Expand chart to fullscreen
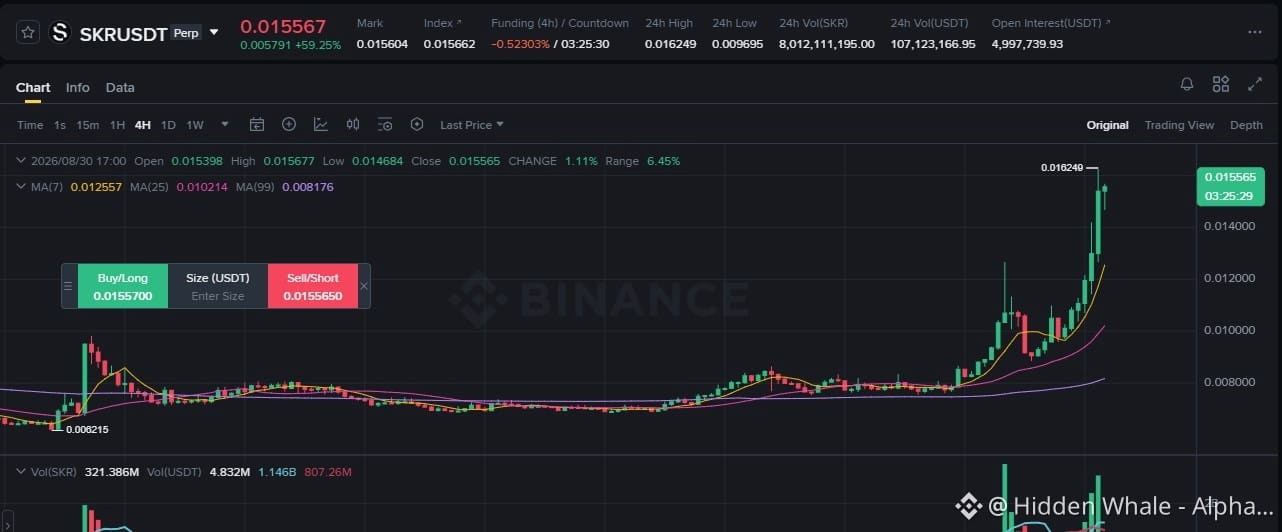 pos(1255,84)
